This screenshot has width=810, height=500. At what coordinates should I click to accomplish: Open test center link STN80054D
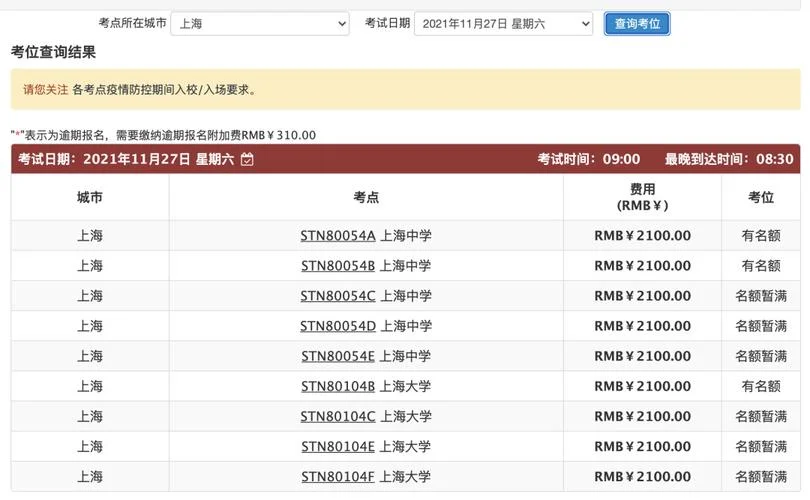click(338, 326)
